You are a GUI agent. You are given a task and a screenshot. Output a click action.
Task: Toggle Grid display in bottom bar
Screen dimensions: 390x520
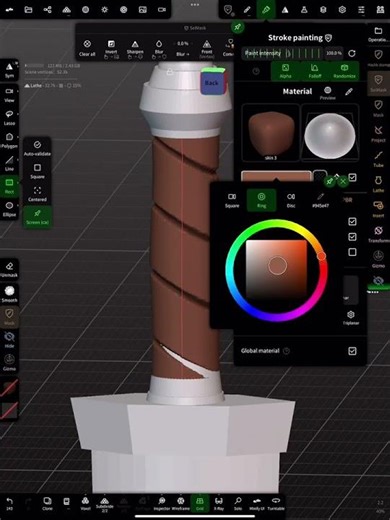pos(200,504)
